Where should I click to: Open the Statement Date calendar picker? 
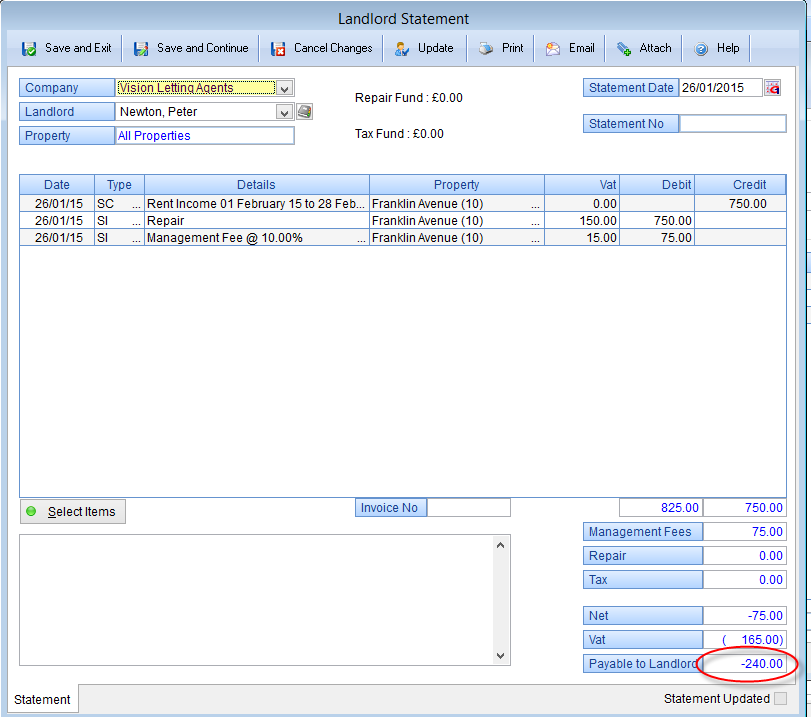click(772, 88)
